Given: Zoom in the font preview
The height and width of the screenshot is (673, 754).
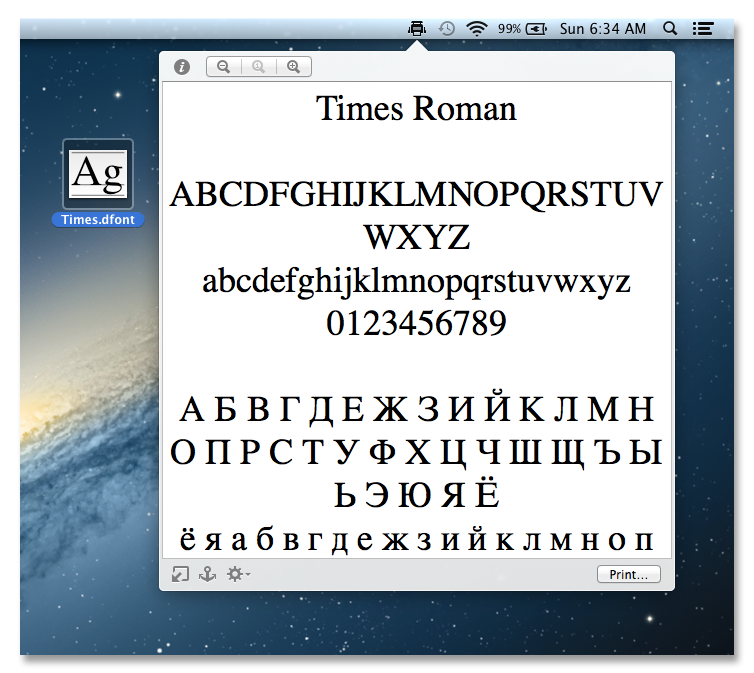Looking at the screenshot, I should tap(294, 66).
